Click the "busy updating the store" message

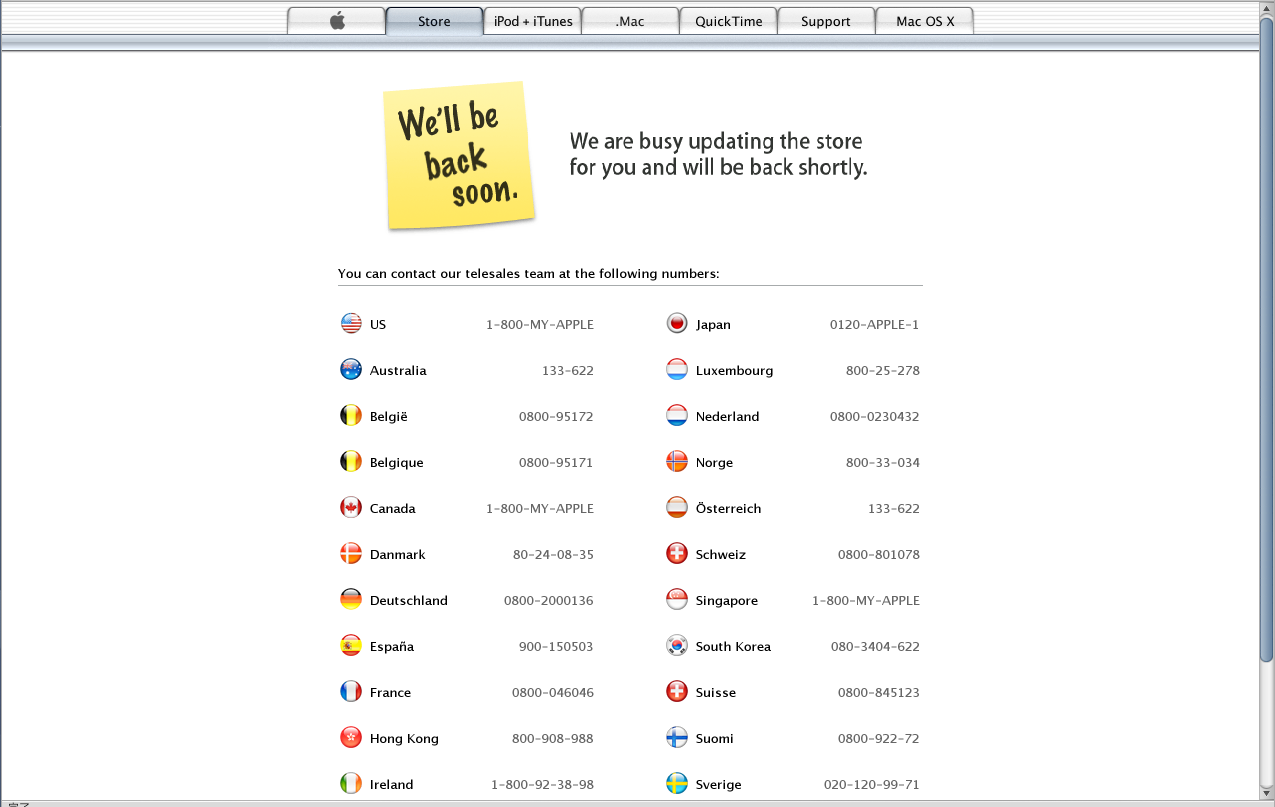(x=718, y=154)
